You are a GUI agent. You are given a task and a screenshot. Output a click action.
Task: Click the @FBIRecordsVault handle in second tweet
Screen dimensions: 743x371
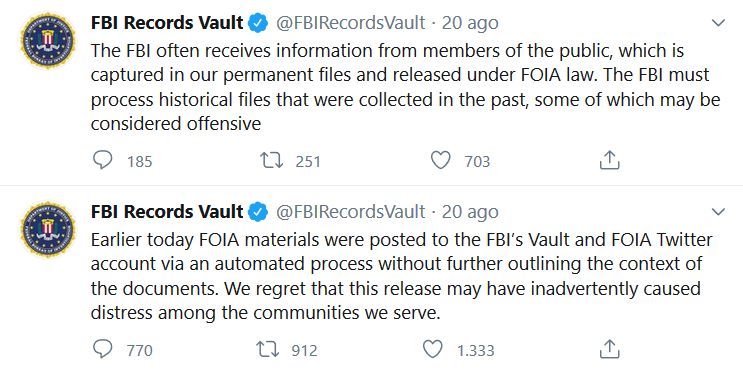click(x=351, y=212)
